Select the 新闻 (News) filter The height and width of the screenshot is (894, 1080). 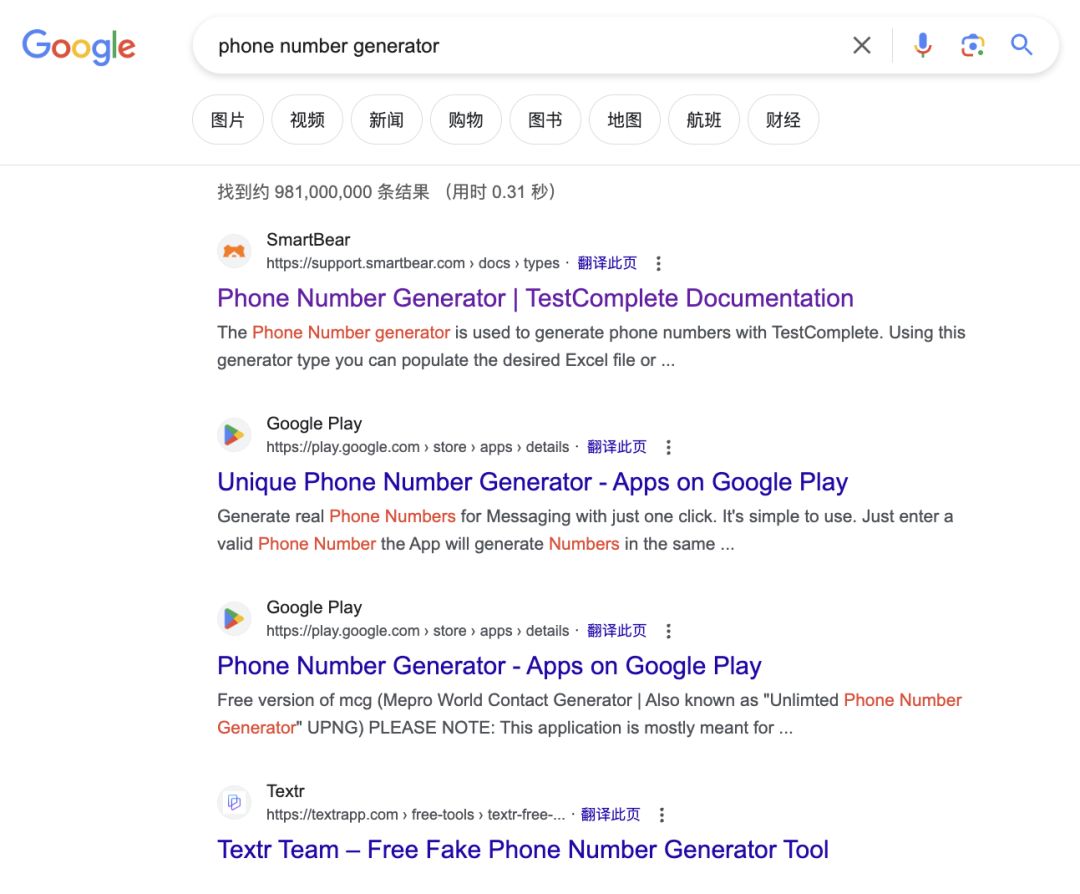click(386, 120)
